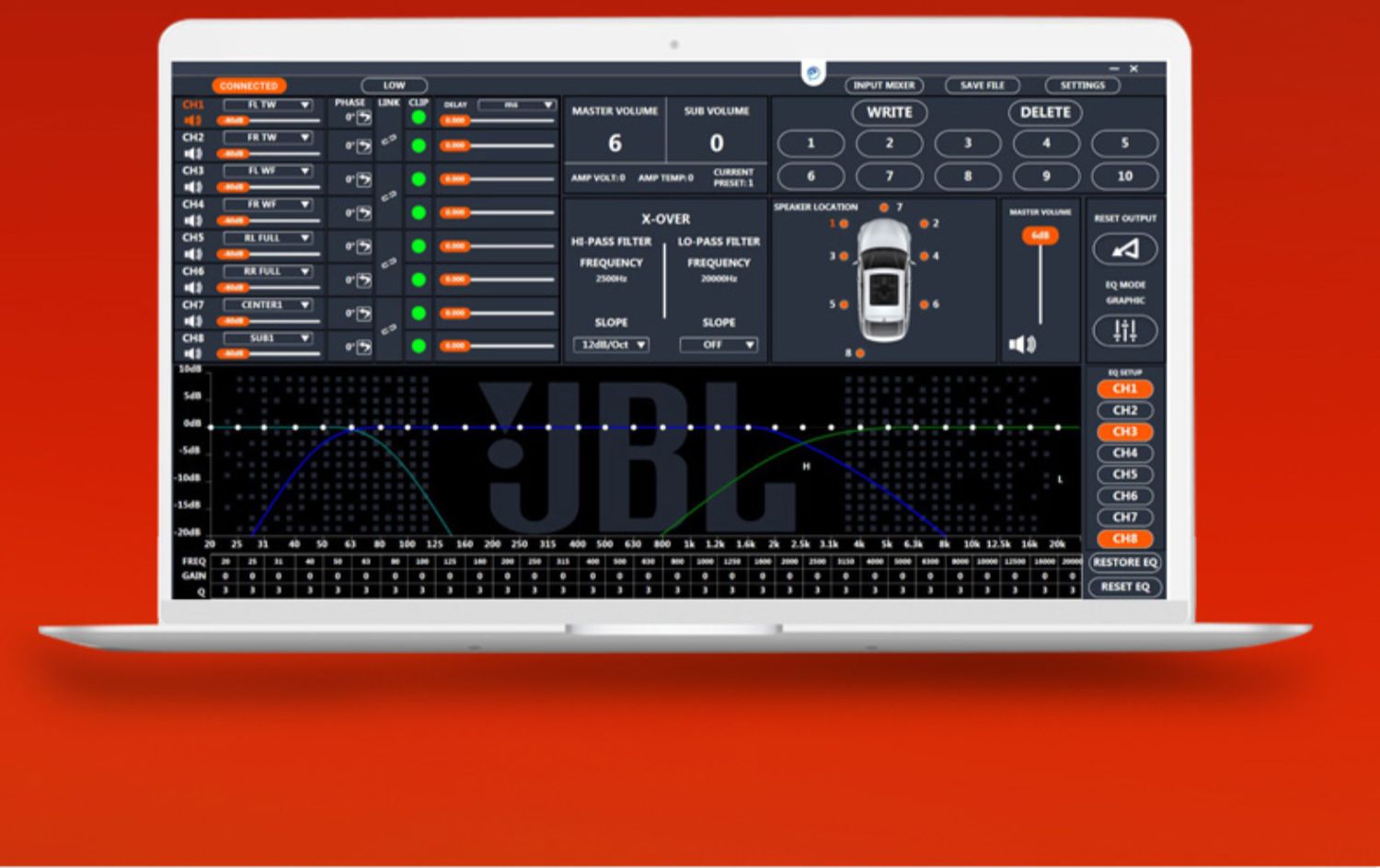Screen dimensions: 1380x868
Task: Mute the CH7 speaker icon
Action: tap(192, 321)
